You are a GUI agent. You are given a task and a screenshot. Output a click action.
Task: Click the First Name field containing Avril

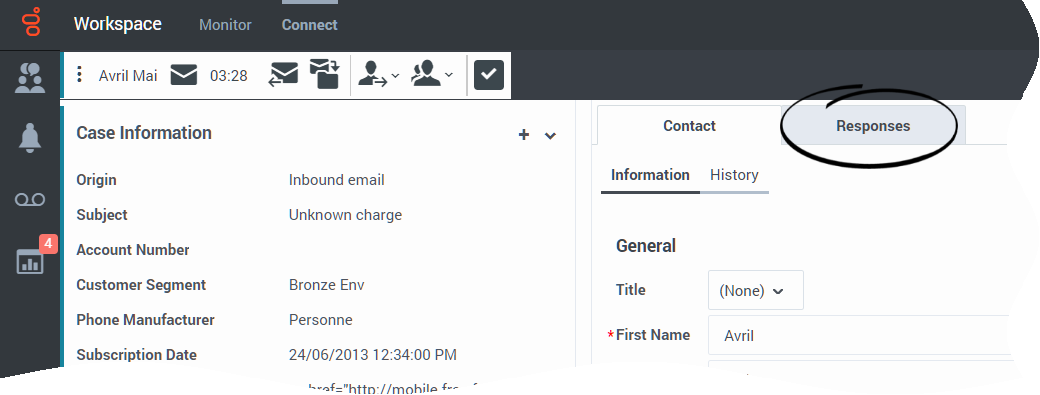point(859,335)
